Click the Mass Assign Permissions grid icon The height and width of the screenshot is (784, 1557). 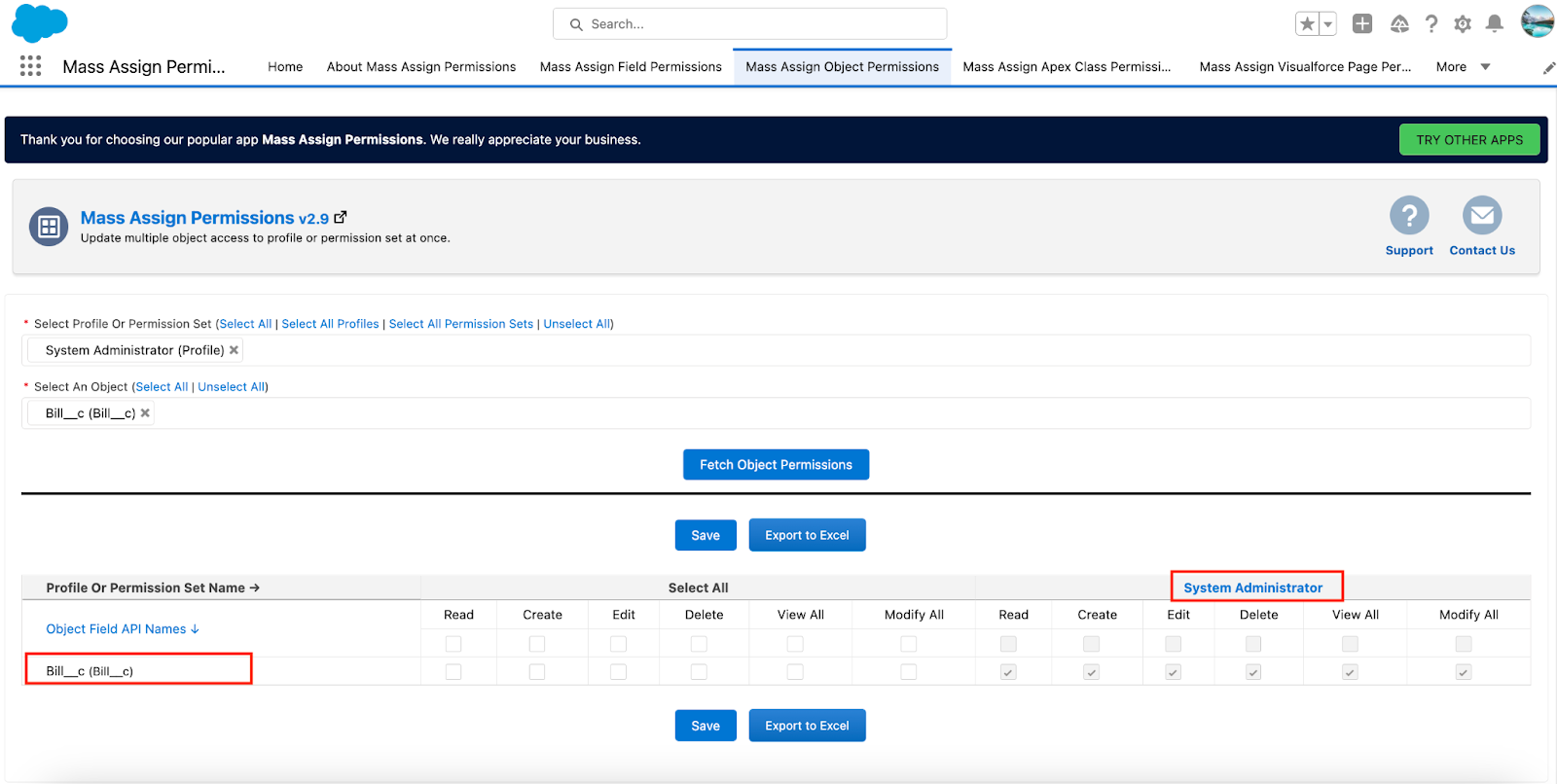(49, 227)
